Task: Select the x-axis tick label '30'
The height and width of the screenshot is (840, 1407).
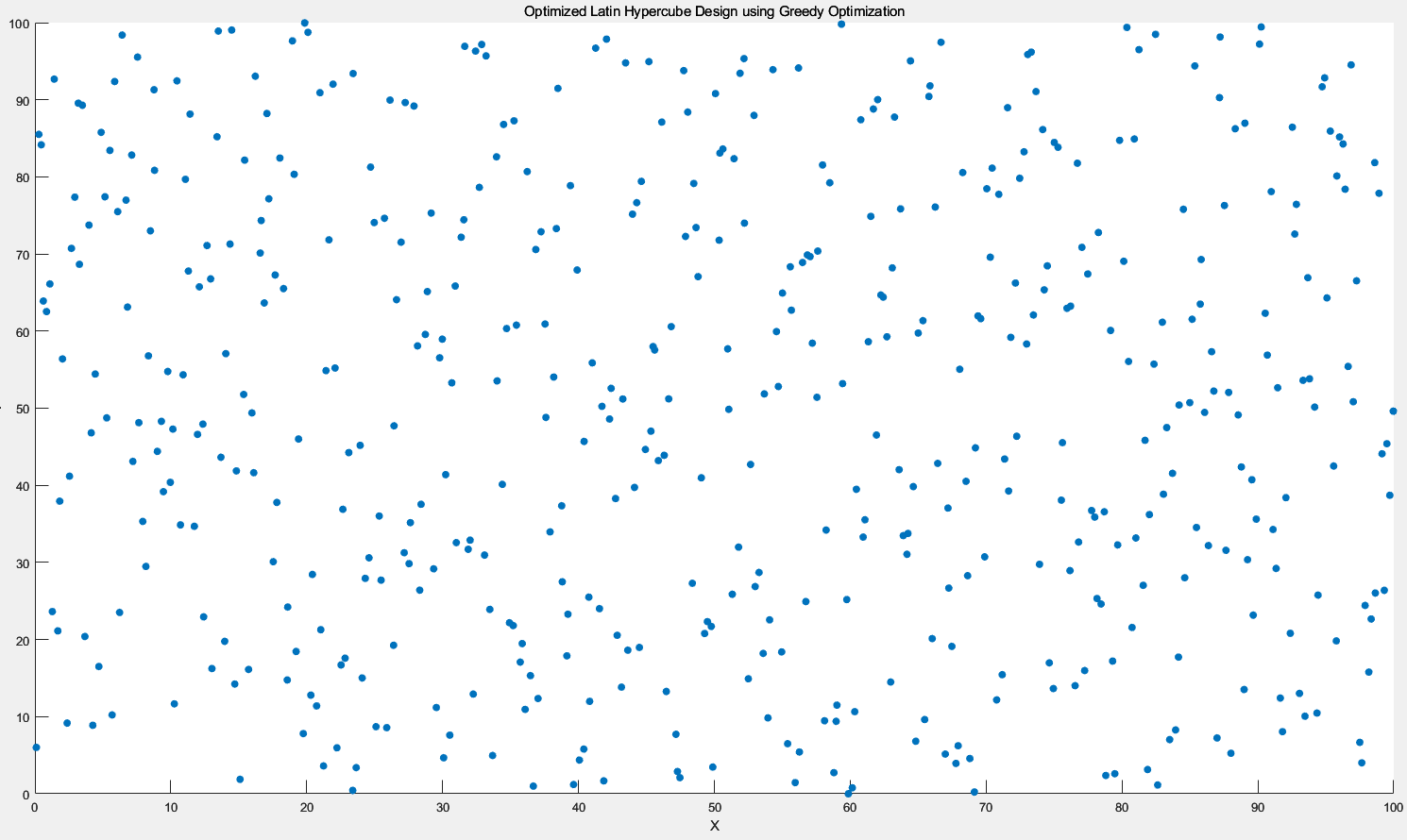Action: pyautogui.click(x=442, y=809)
